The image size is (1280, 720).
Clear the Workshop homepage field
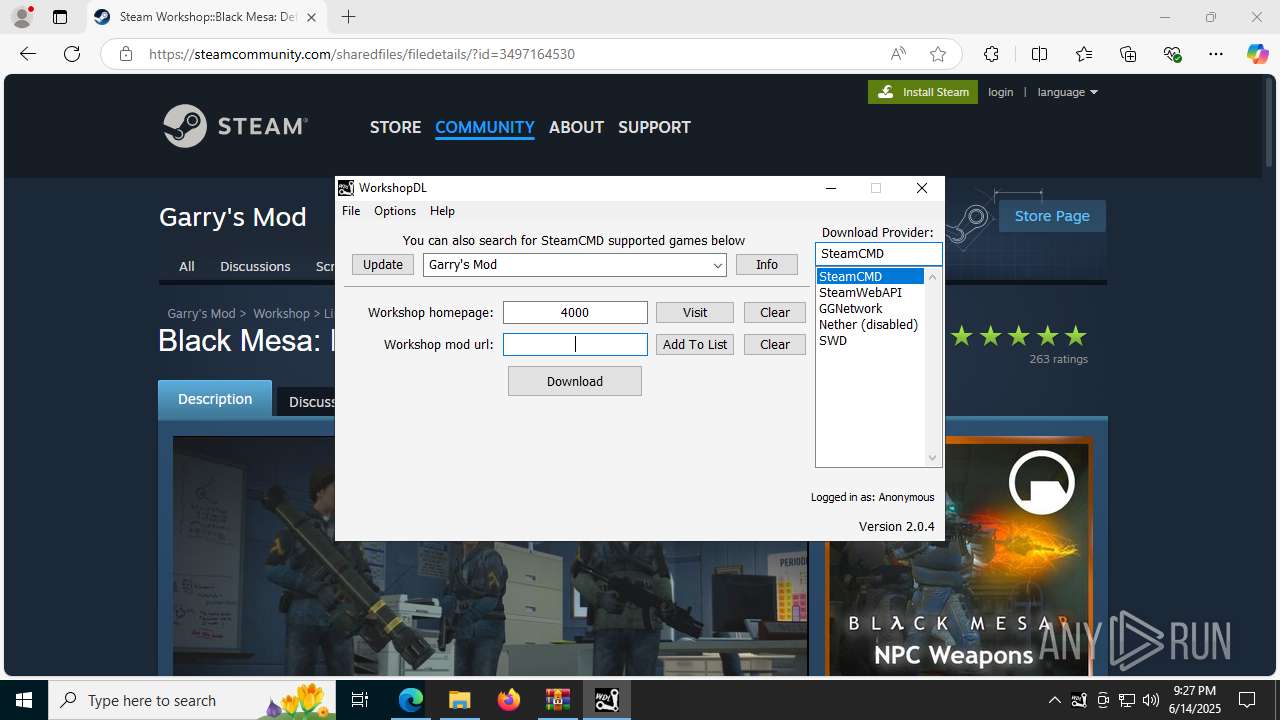pos(775,313)
